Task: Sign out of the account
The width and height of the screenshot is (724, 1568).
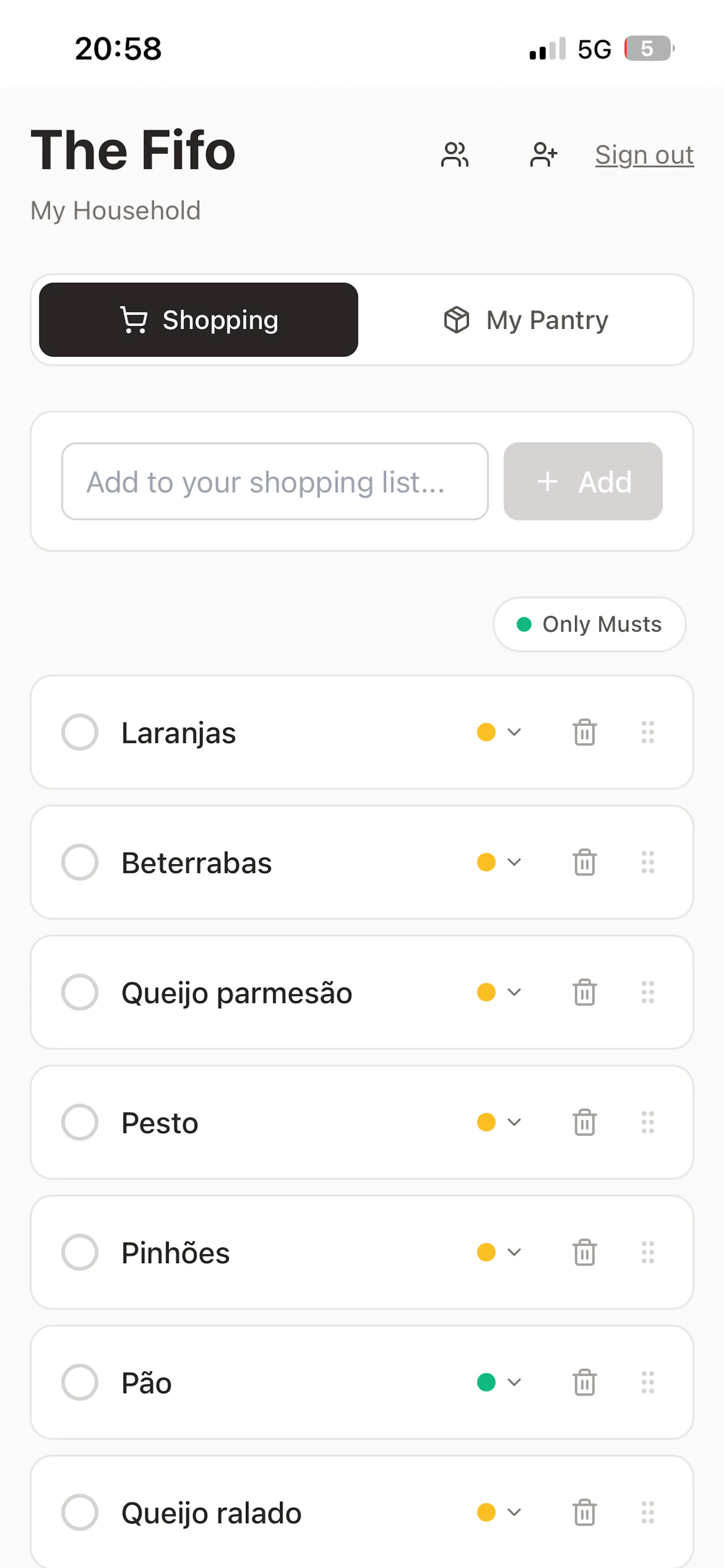Action: click(x=644, y=154)
